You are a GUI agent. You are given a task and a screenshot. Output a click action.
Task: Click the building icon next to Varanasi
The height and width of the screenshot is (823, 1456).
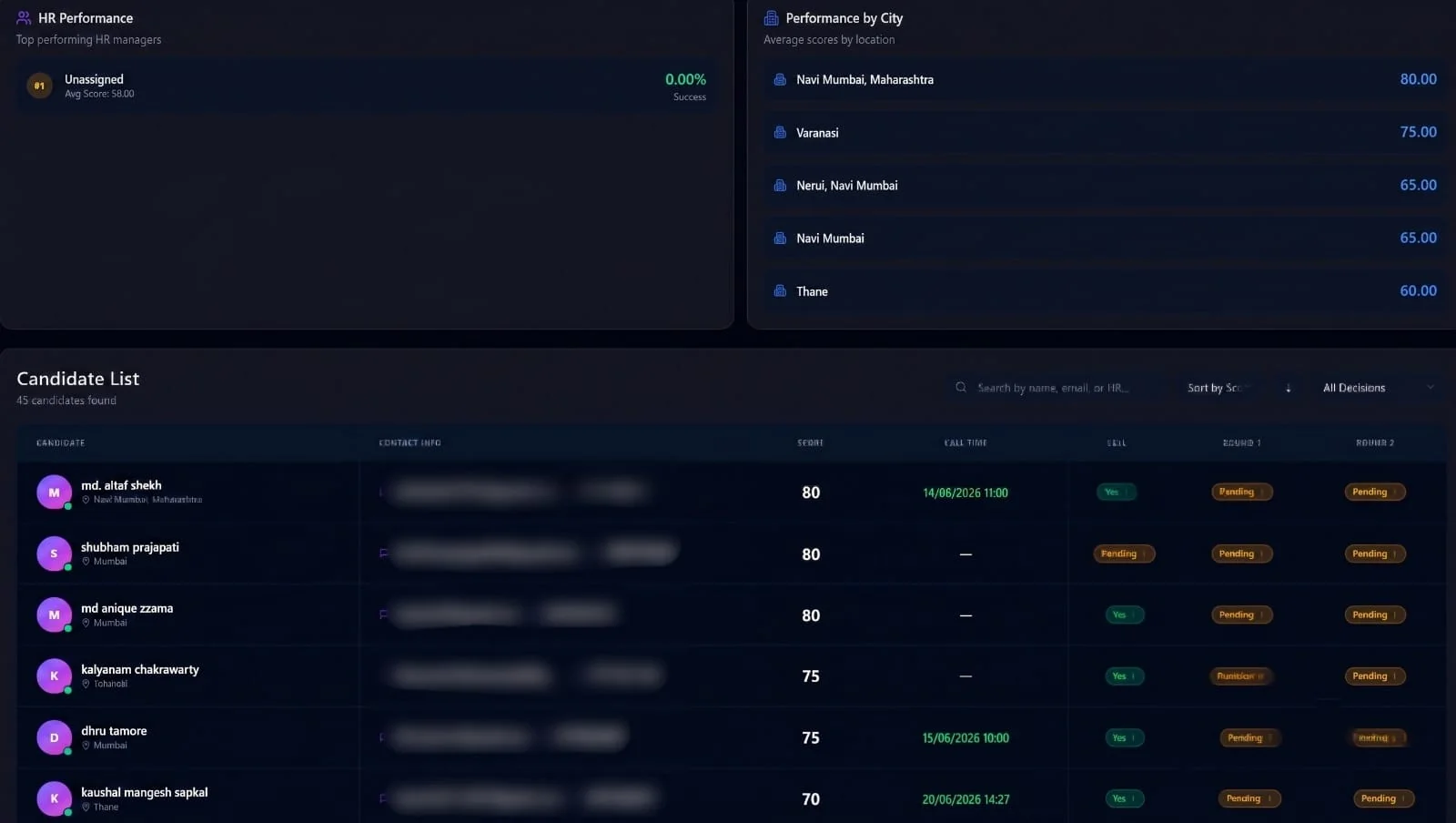(x=780, y=132)
